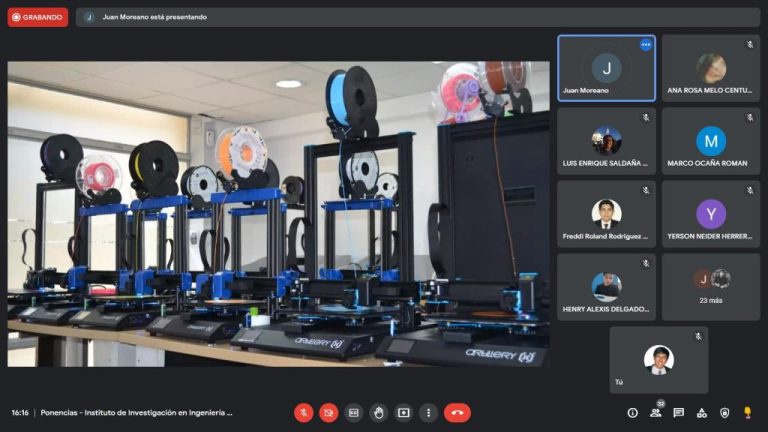The height and width of the screenshot is (432, 768).
Task: Unmute the microphone in the bottom toolbar
Action: (304, 412)
